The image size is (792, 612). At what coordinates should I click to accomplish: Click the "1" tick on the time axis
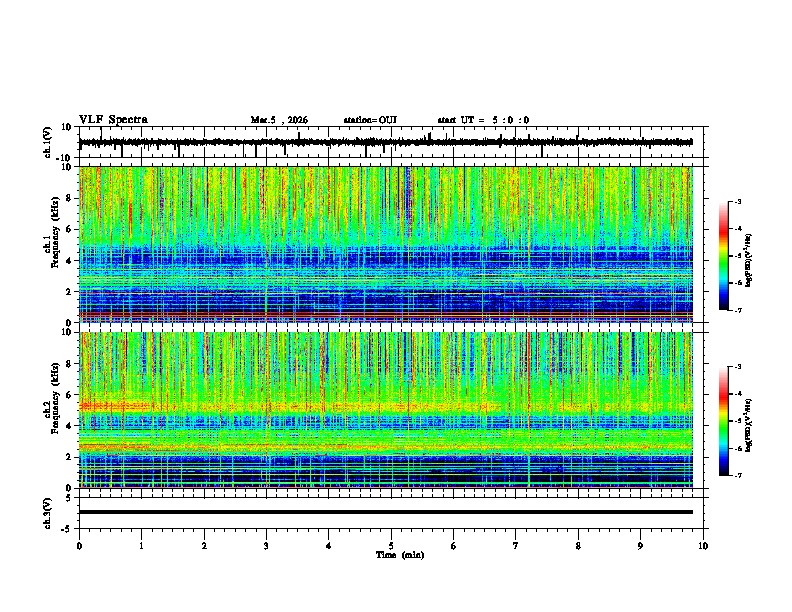click(x=141, y=546)
